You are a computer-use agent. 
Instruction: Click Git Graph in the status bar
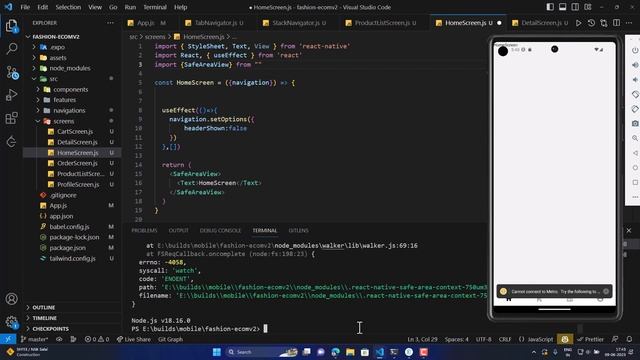tap(170, 339)
